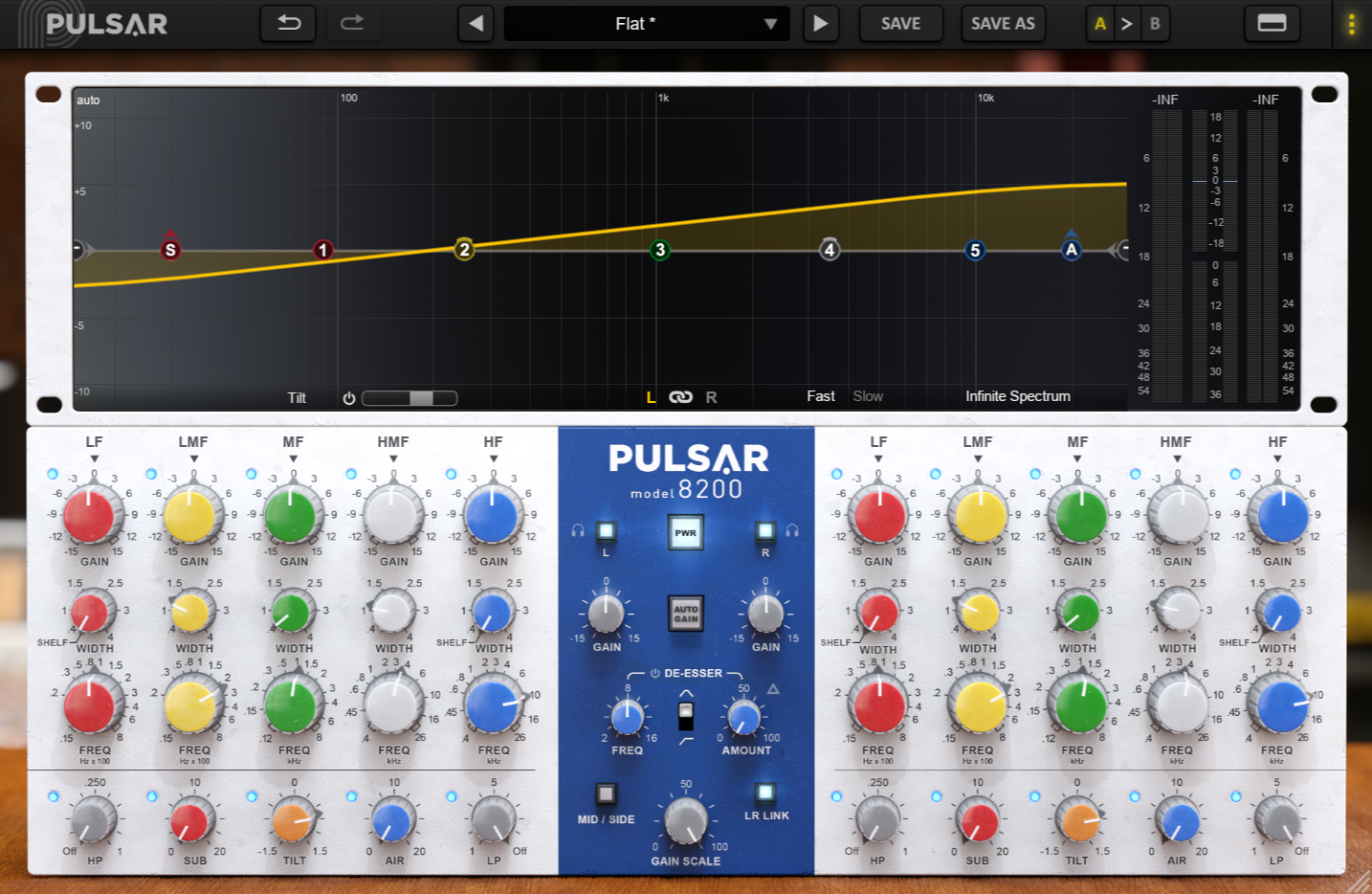Select band node 2 on the graph
The width and height of the screenshot is (1372, 894).
tap(464, 250)
